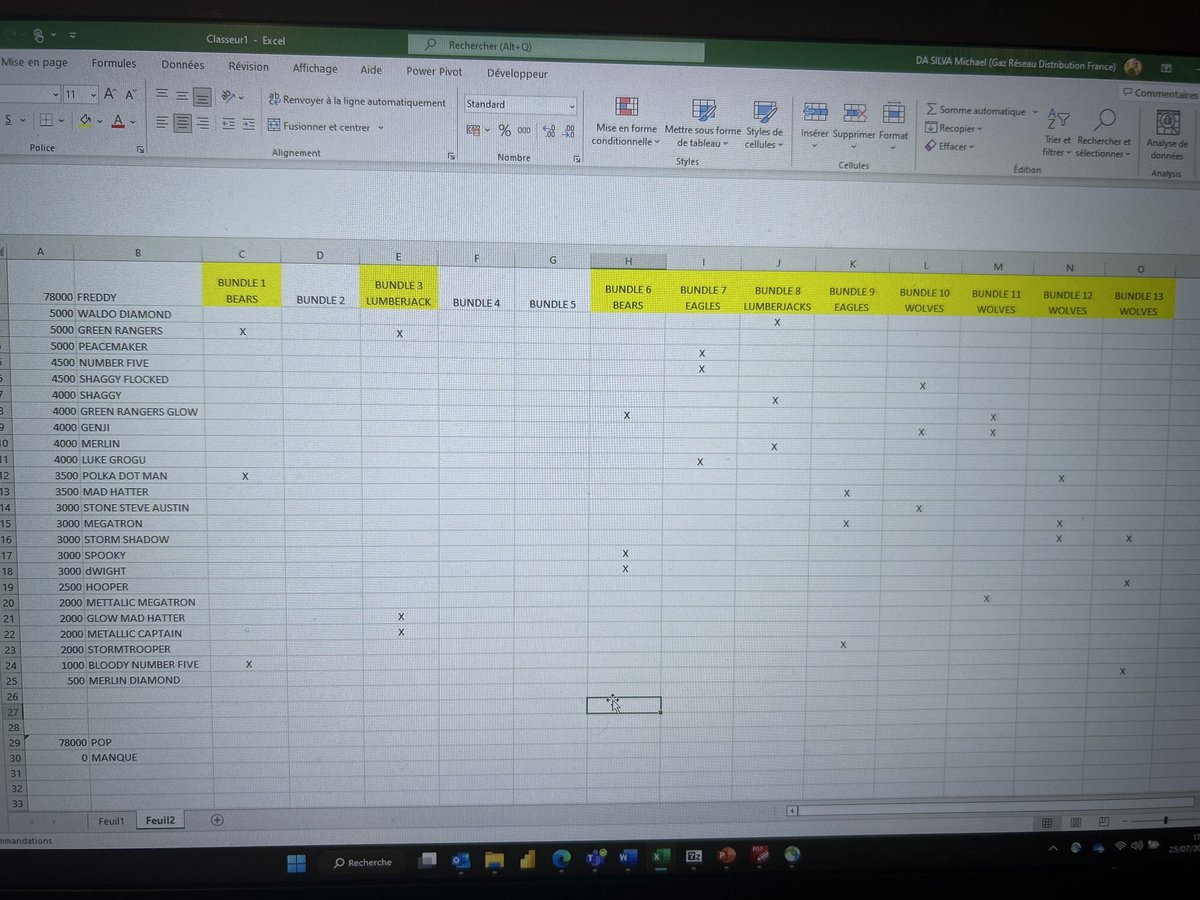Click Somme automatique button

pyautogui.click(x=976, y=111)
